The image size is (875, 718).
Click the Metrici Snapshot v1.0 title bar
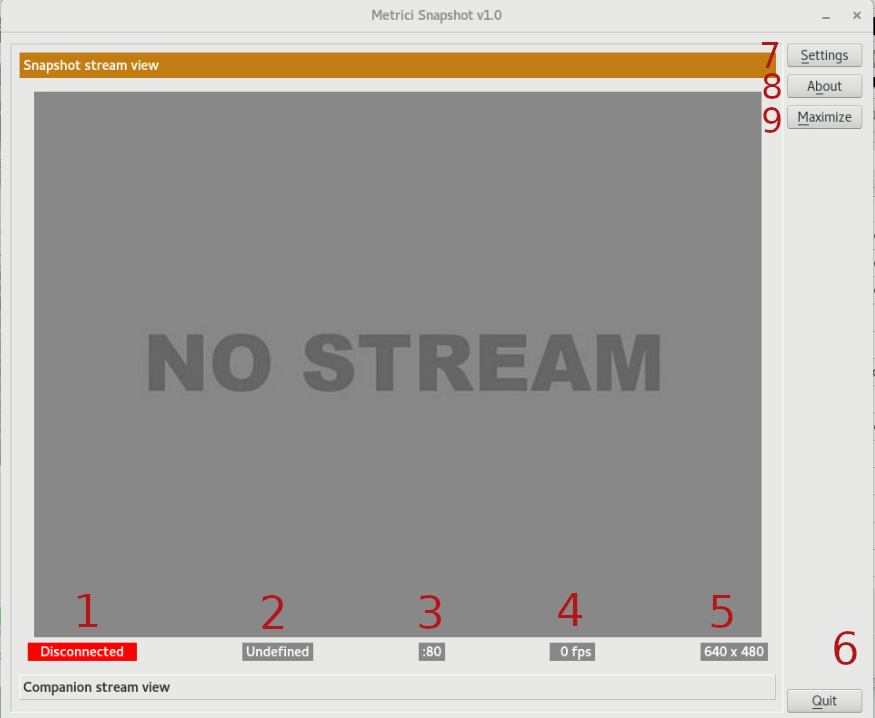(x=436, y=15)
